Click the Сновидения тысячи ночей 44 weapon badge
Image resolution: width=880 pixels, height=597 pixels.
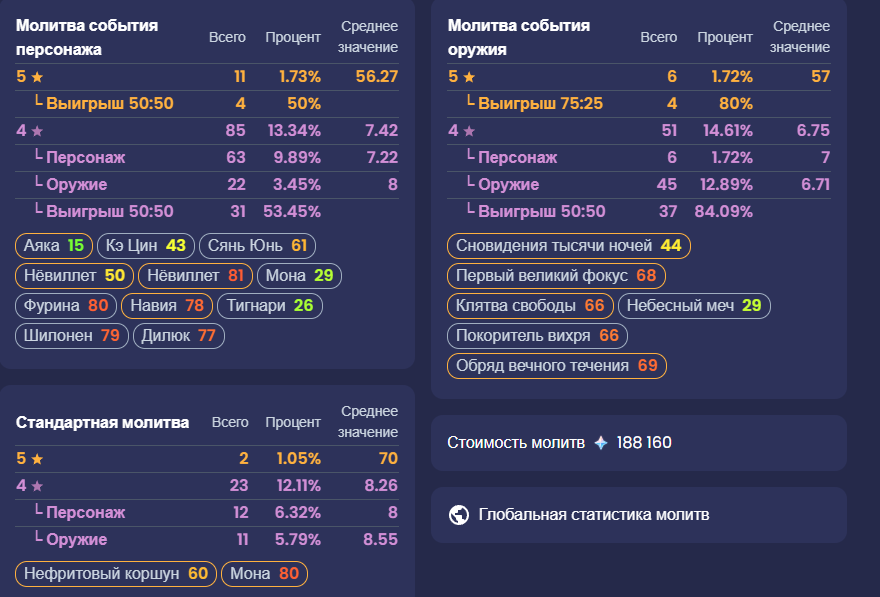568,246
